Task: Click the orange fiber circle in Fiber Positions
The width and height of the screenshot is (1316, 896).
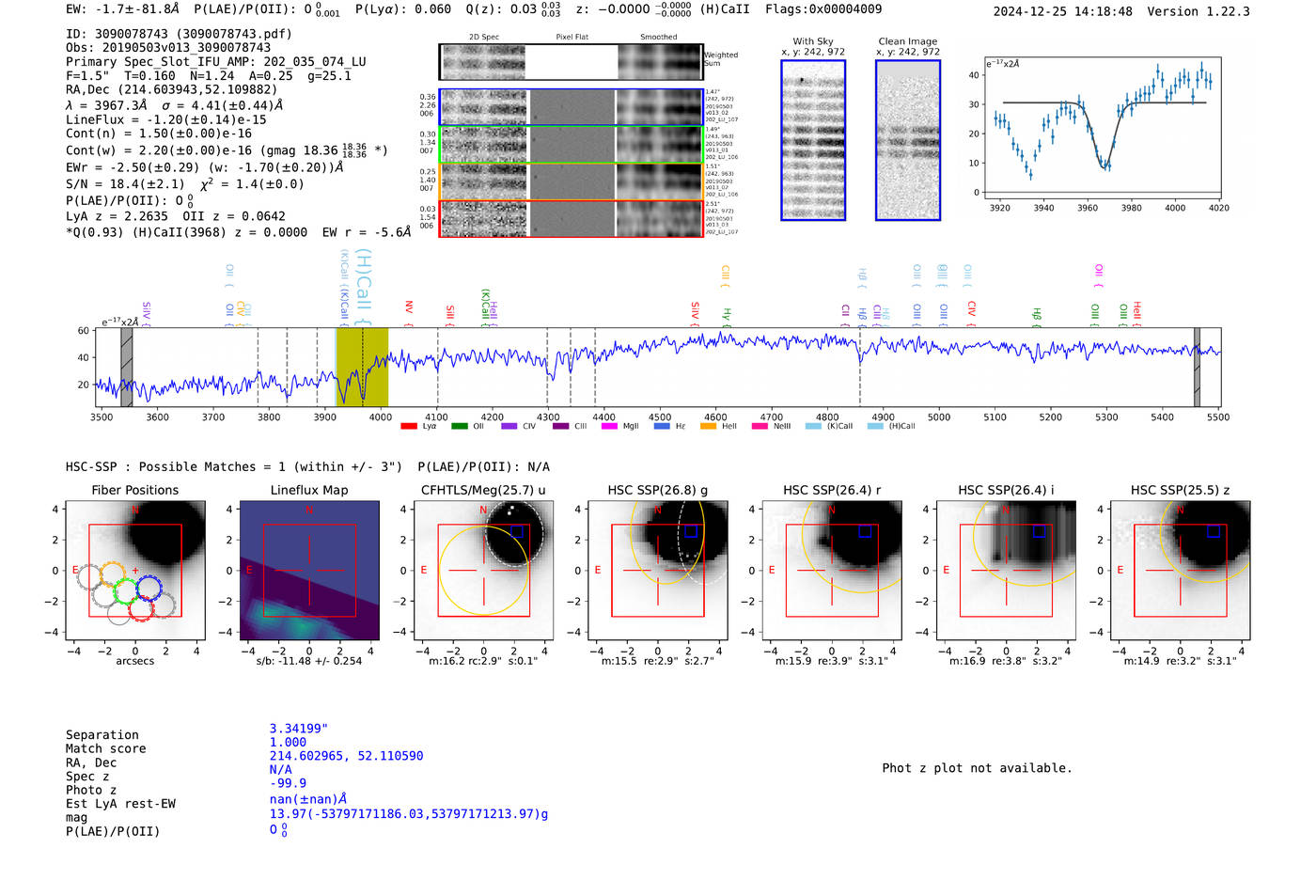Action: pyautogui.click(x=113, y=574)
